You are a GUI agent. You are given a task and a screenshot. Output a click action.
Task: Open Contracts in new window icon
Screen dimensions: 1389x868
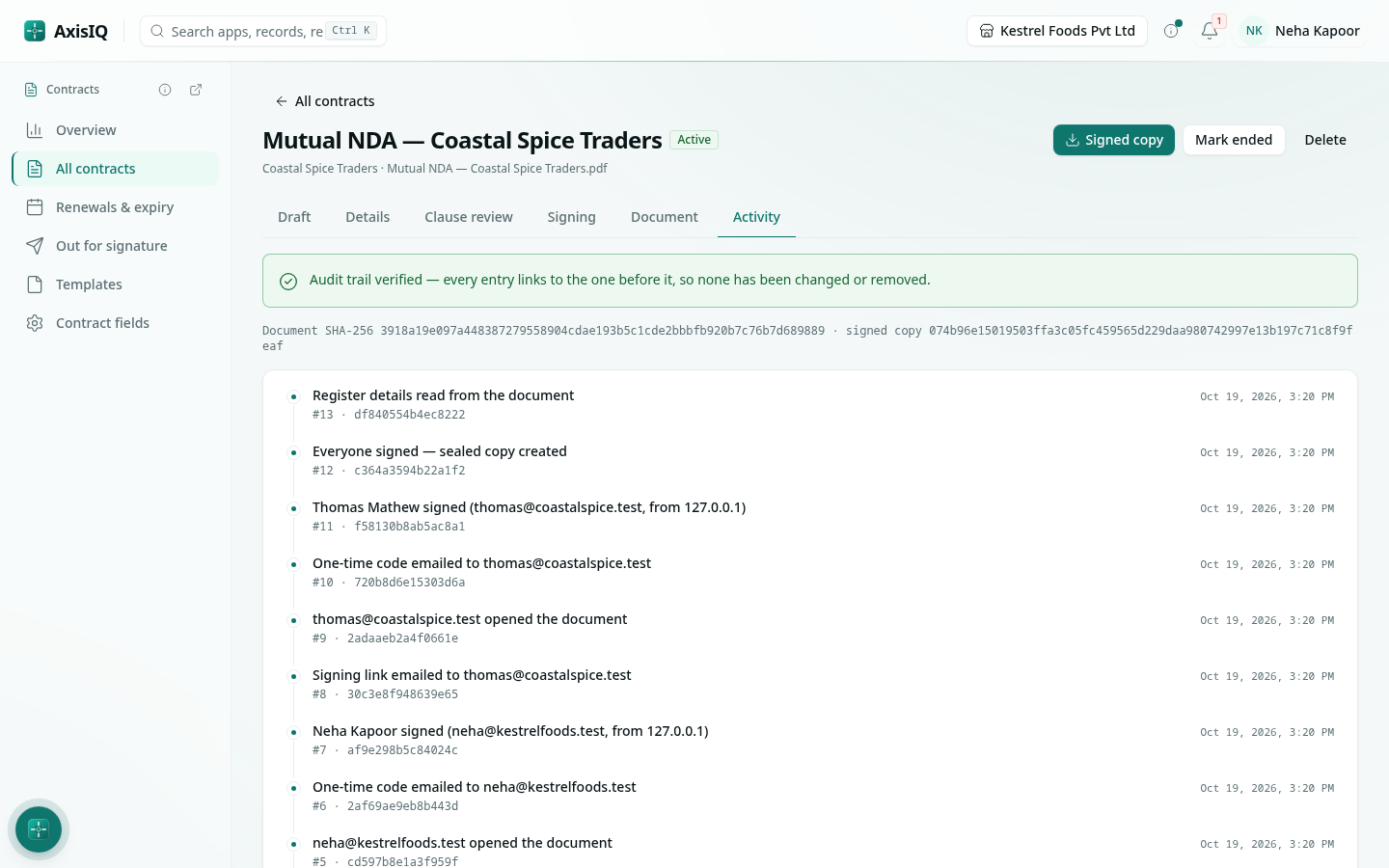coord(196,90)
